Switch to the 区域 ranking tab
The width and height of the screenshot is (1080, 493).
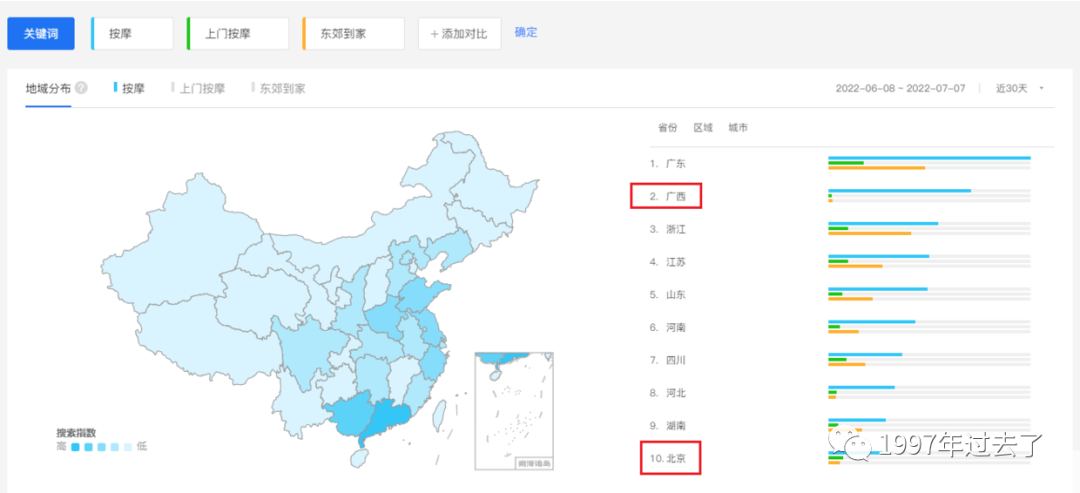point(703,127)
